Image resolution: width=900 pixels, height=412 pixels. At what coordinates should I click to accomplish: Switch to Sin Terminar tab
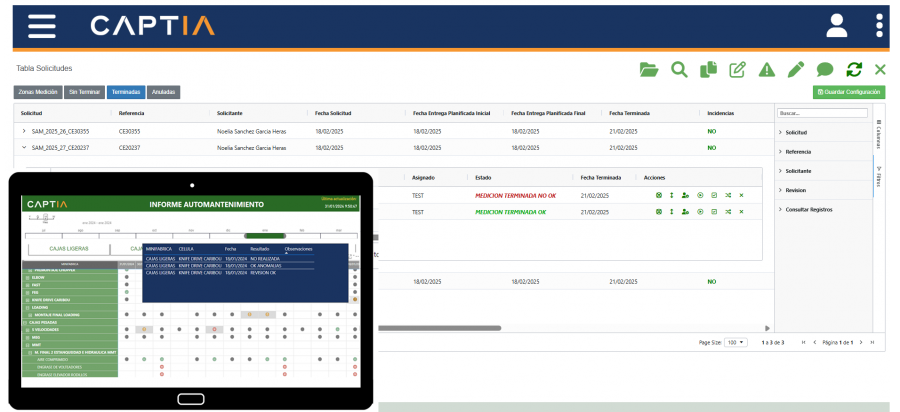point(84,92)
